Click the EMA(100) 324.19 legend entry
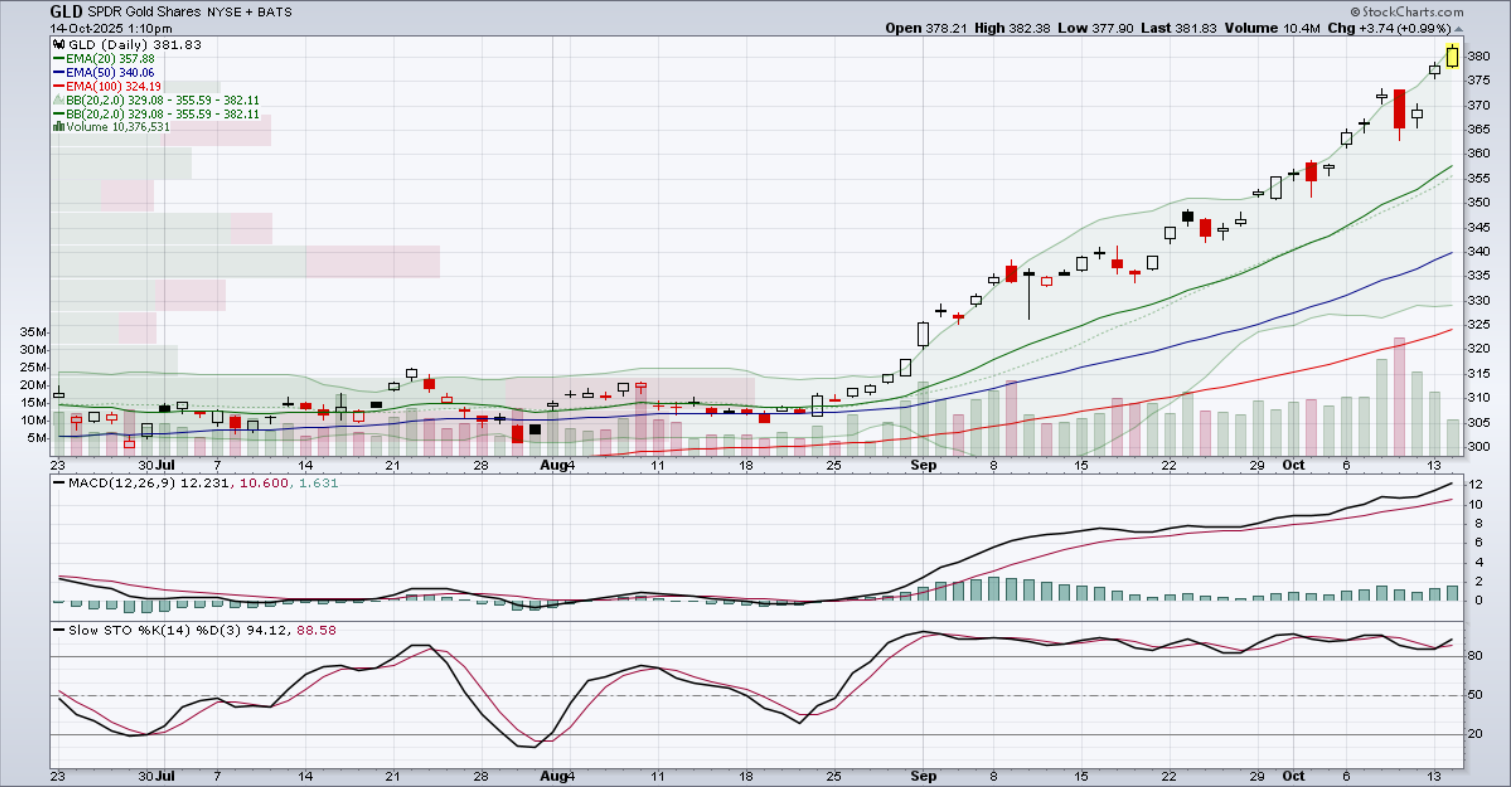The width and height of the screenshot is (1511, 788). (112, 86)
